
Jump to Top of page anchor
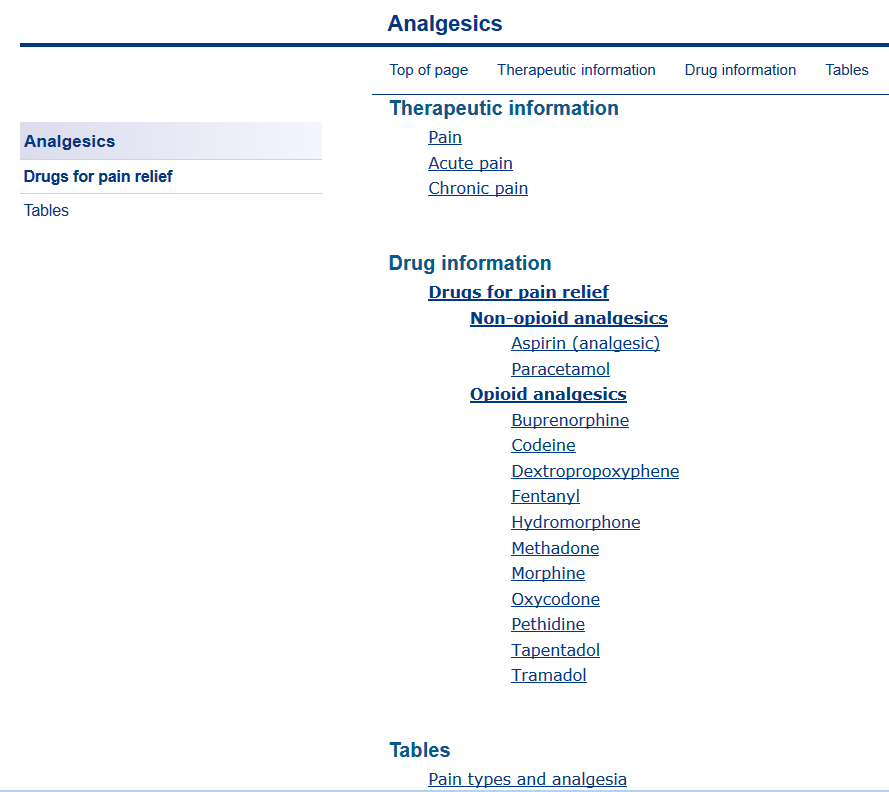(x=428, y=70)
